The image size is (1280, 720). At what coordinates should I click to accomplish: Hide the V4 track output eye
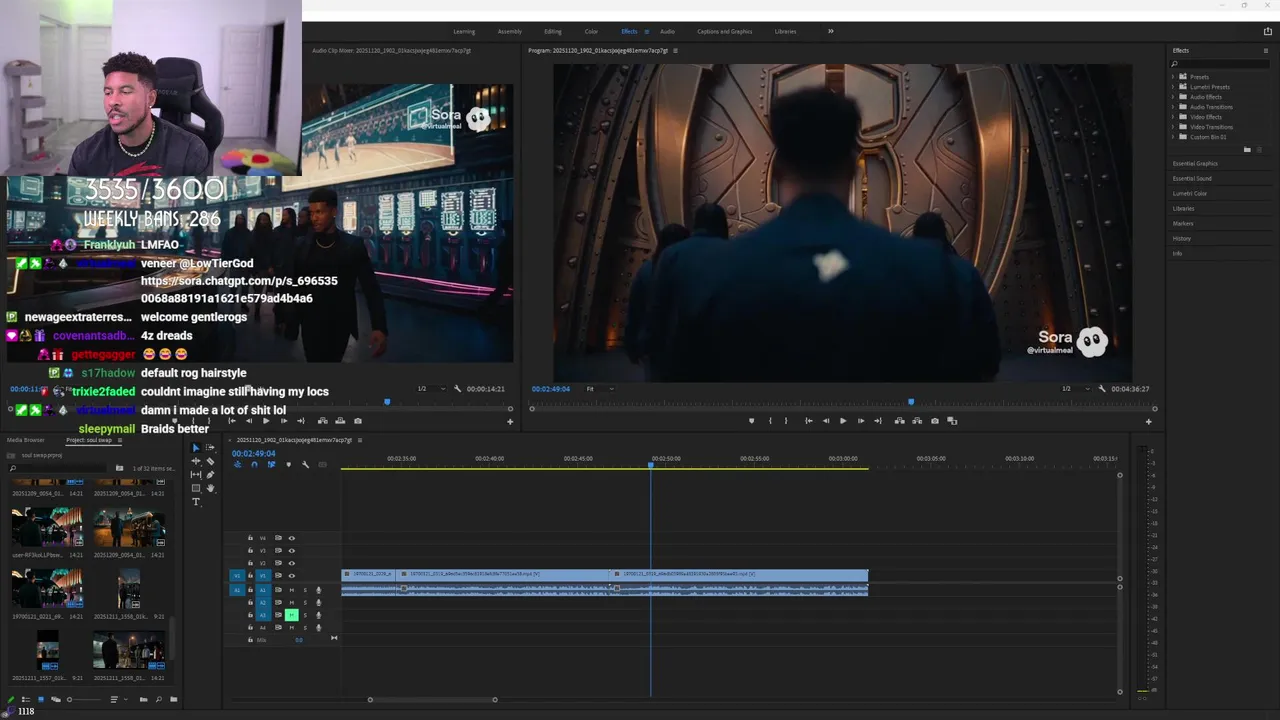pyautogui.click(x=292, y=538)
